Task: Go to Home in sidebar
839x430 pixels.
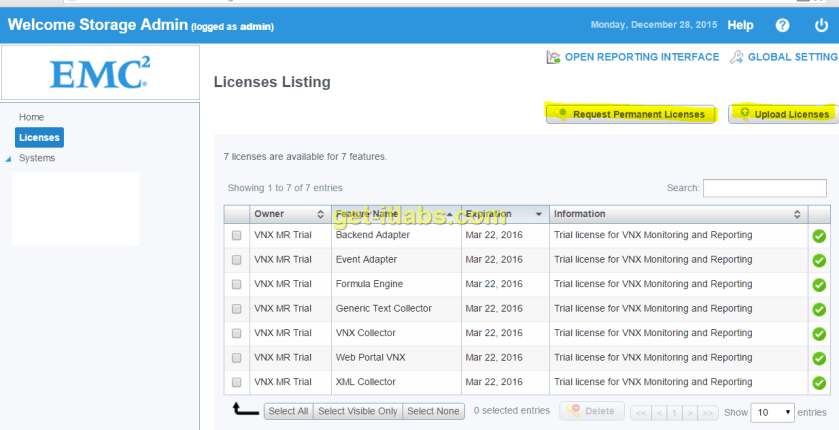Action: point(32,117)
